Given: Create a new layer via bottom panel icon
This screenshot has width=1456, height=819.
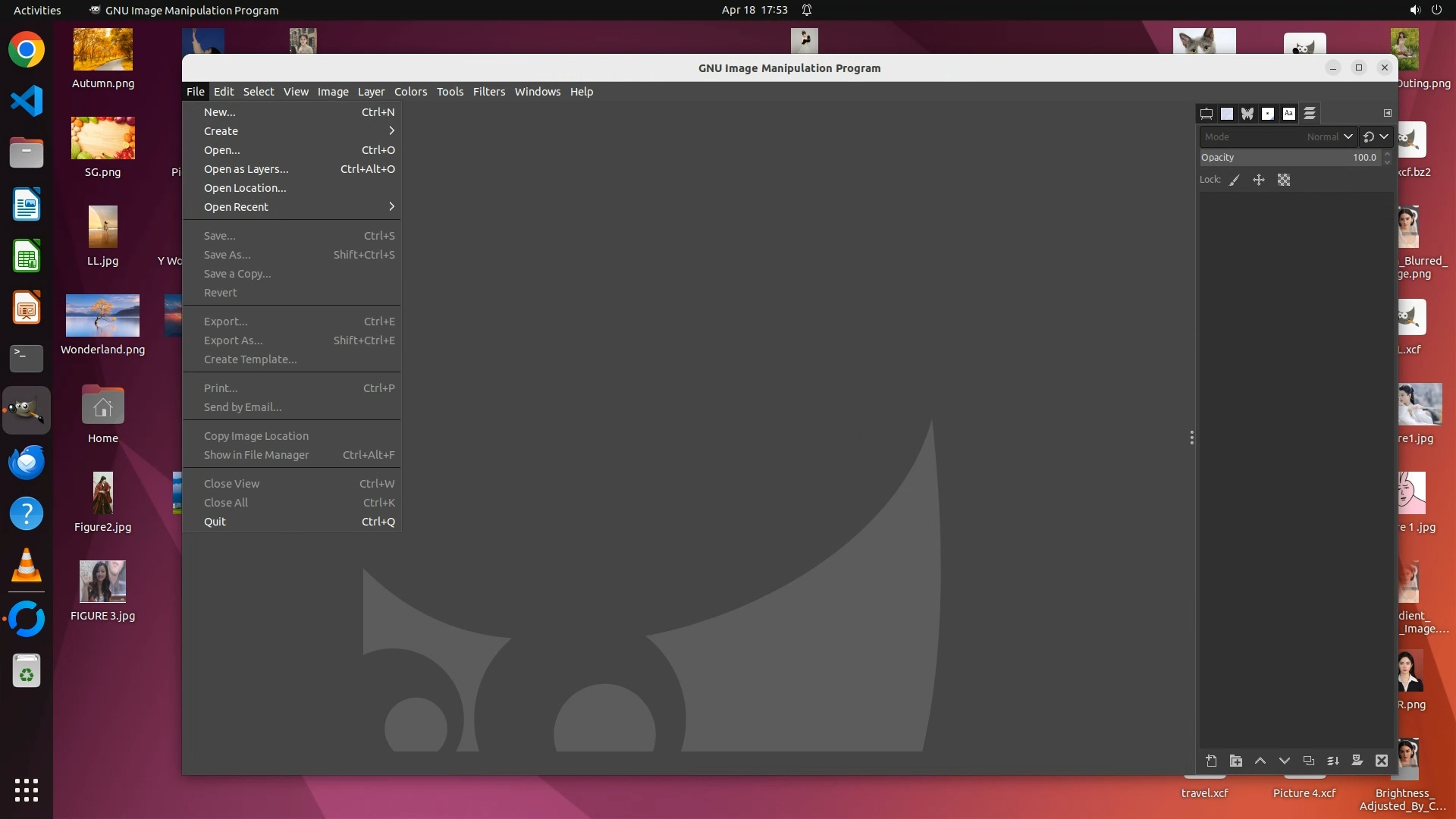Looking at the screenshot, I should click(x=1211, y=761).
